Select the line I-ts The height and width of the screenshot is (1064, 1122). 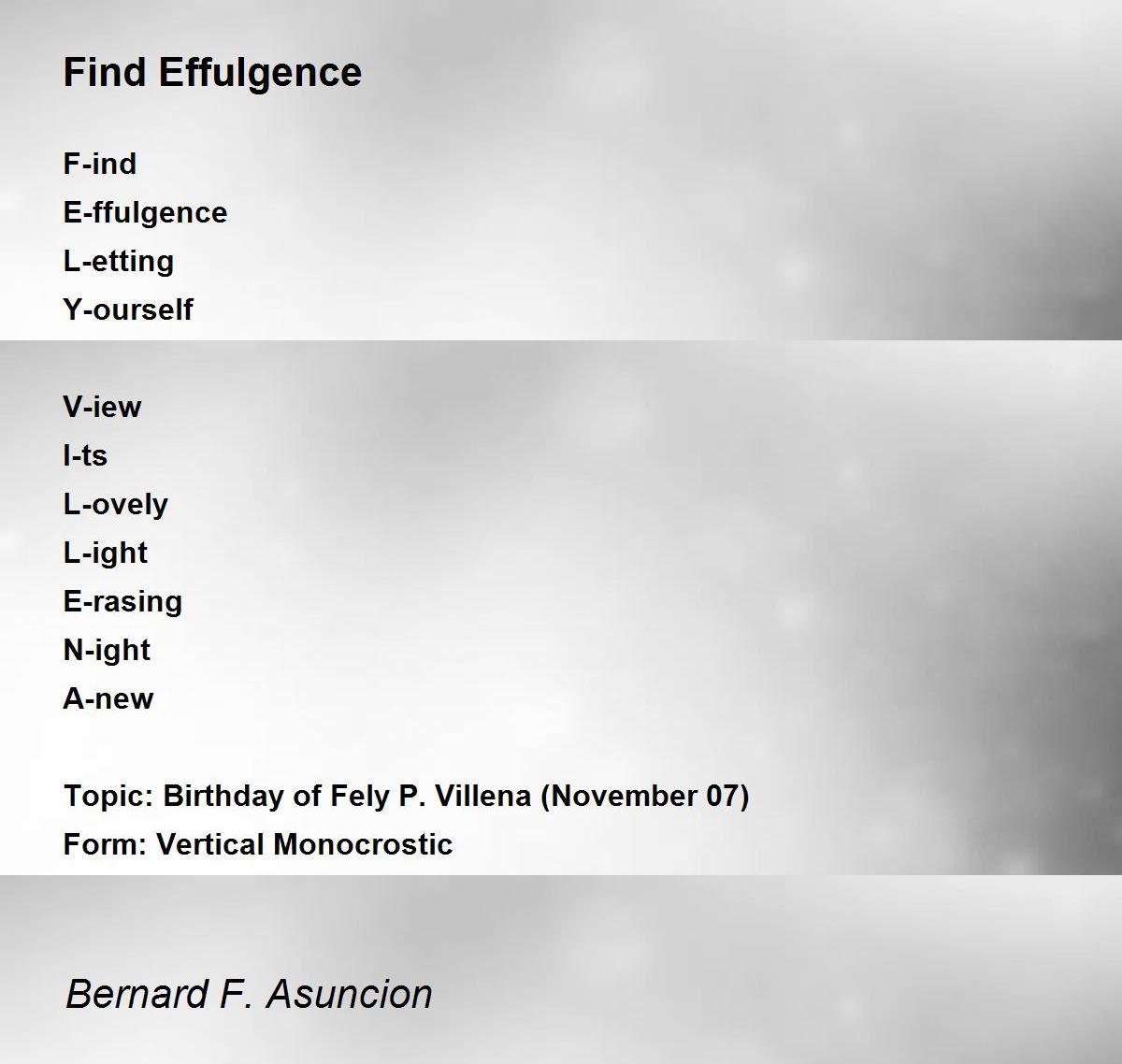[85, 455]
